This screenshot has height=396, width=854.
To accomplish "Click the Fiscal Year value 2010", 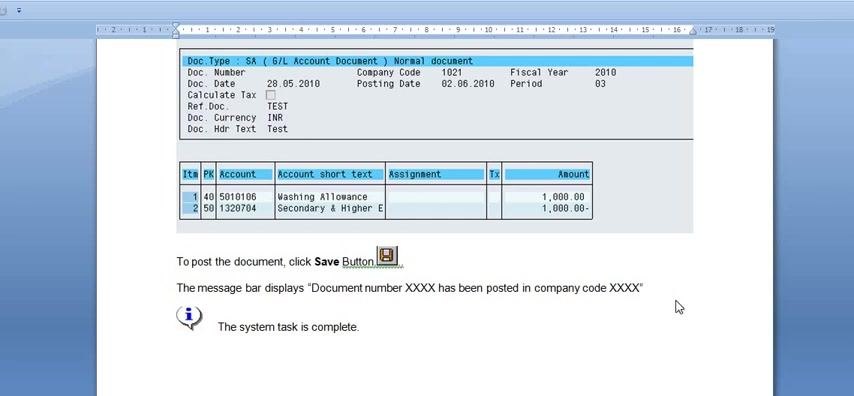I will click(x=605, y=72).
